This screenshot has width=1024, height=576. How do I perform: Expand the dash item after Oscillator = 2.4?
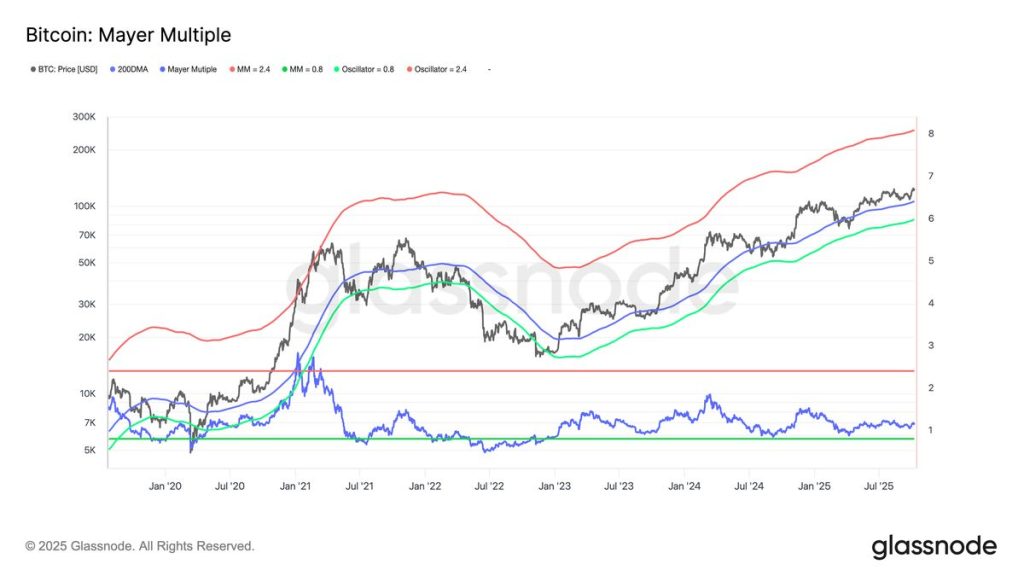pos(487,69)
